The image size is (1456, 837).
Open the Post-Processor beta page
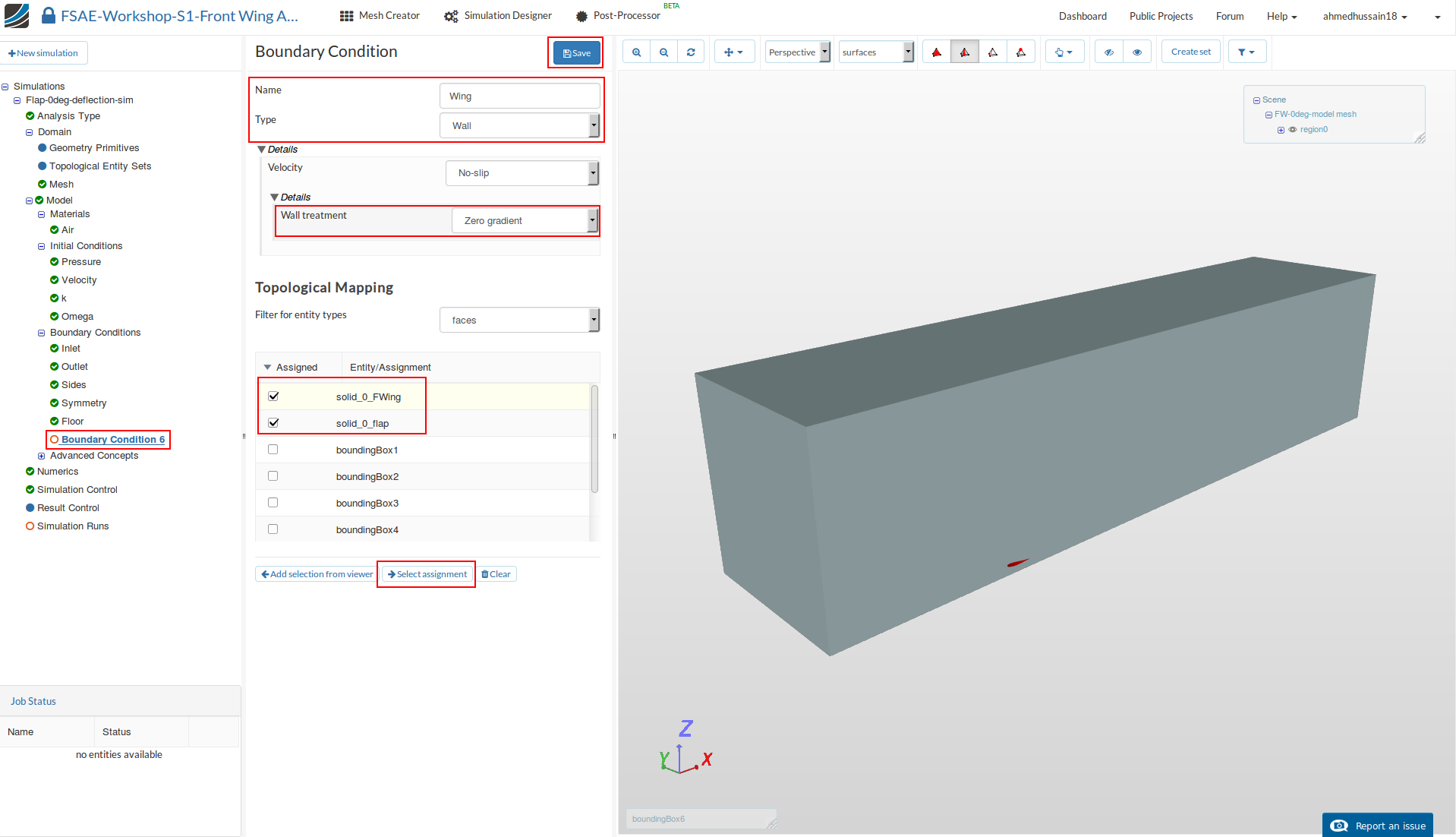(621, 15)
